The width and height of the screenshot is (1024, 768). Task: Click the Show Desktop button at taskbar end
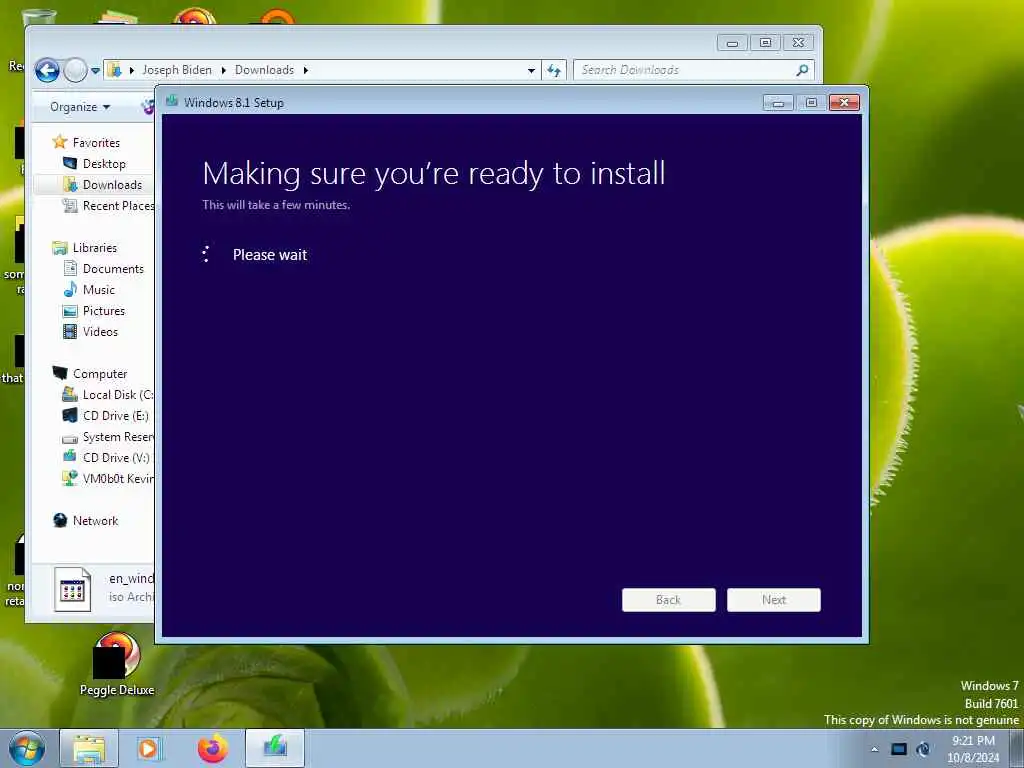tap(1016, 748)
